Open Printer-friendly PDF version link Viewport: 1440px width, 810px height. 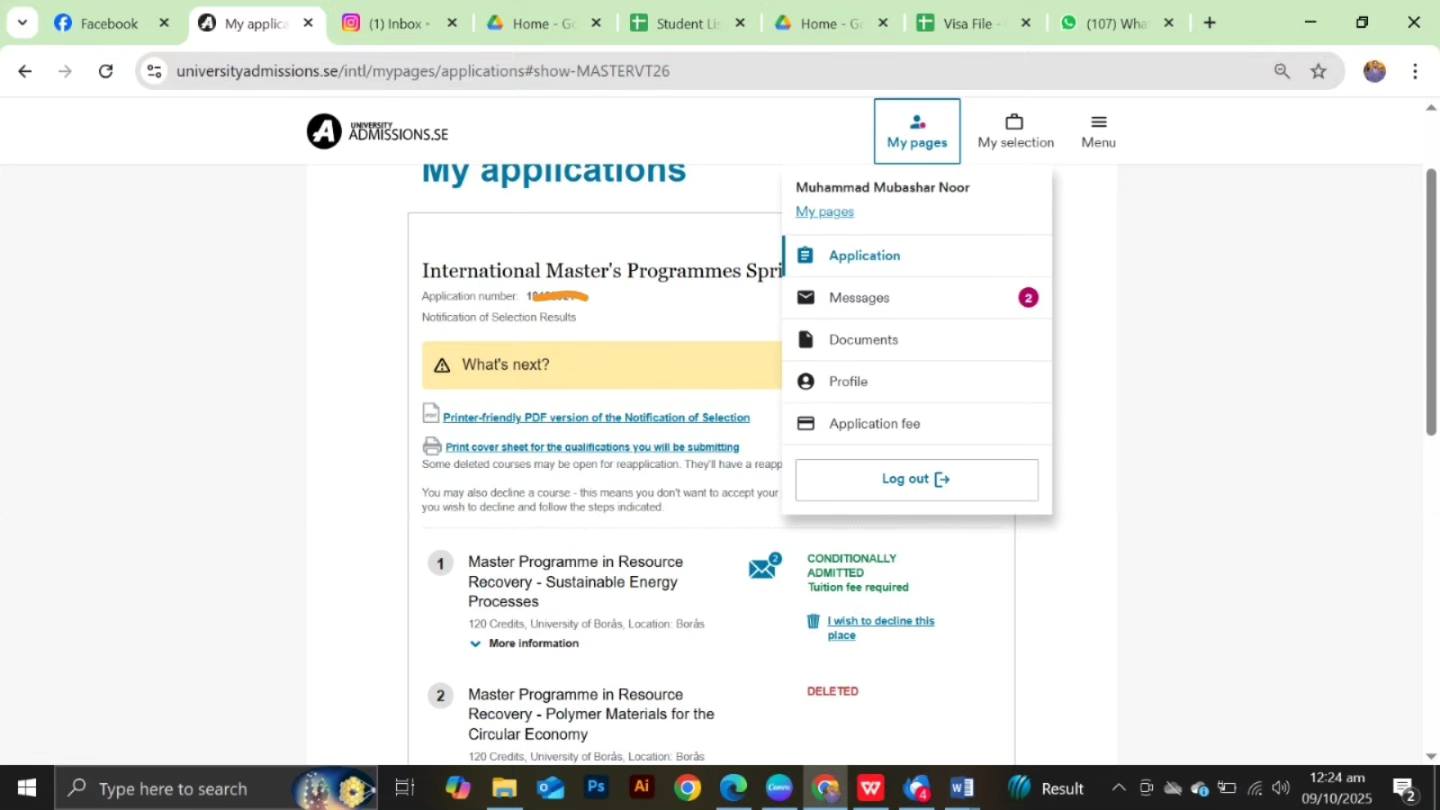(596, 418)
